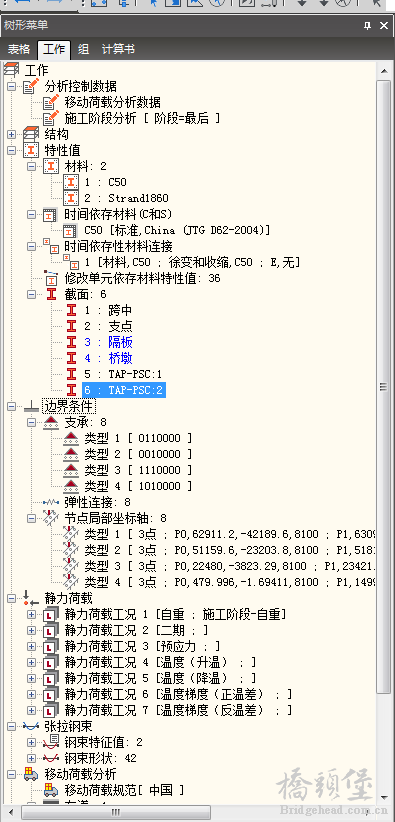Click the 施工阶段分析 pencil icon

point(51,117)
